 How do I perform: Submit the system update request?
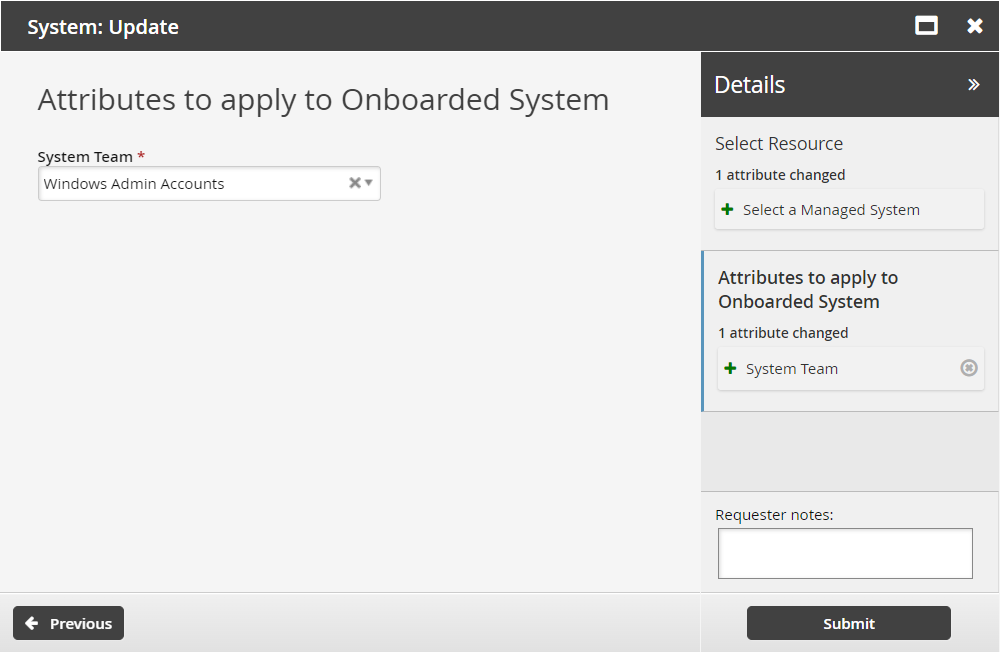pos(848,623)
